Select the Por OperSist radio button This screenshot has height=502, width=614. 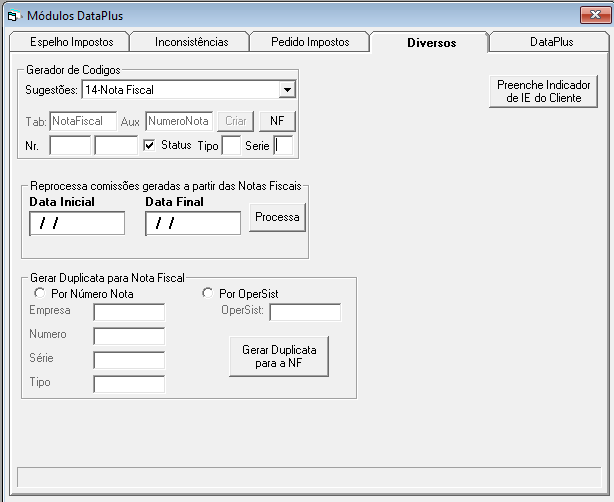pyautogui.click(x=207, y=293)
